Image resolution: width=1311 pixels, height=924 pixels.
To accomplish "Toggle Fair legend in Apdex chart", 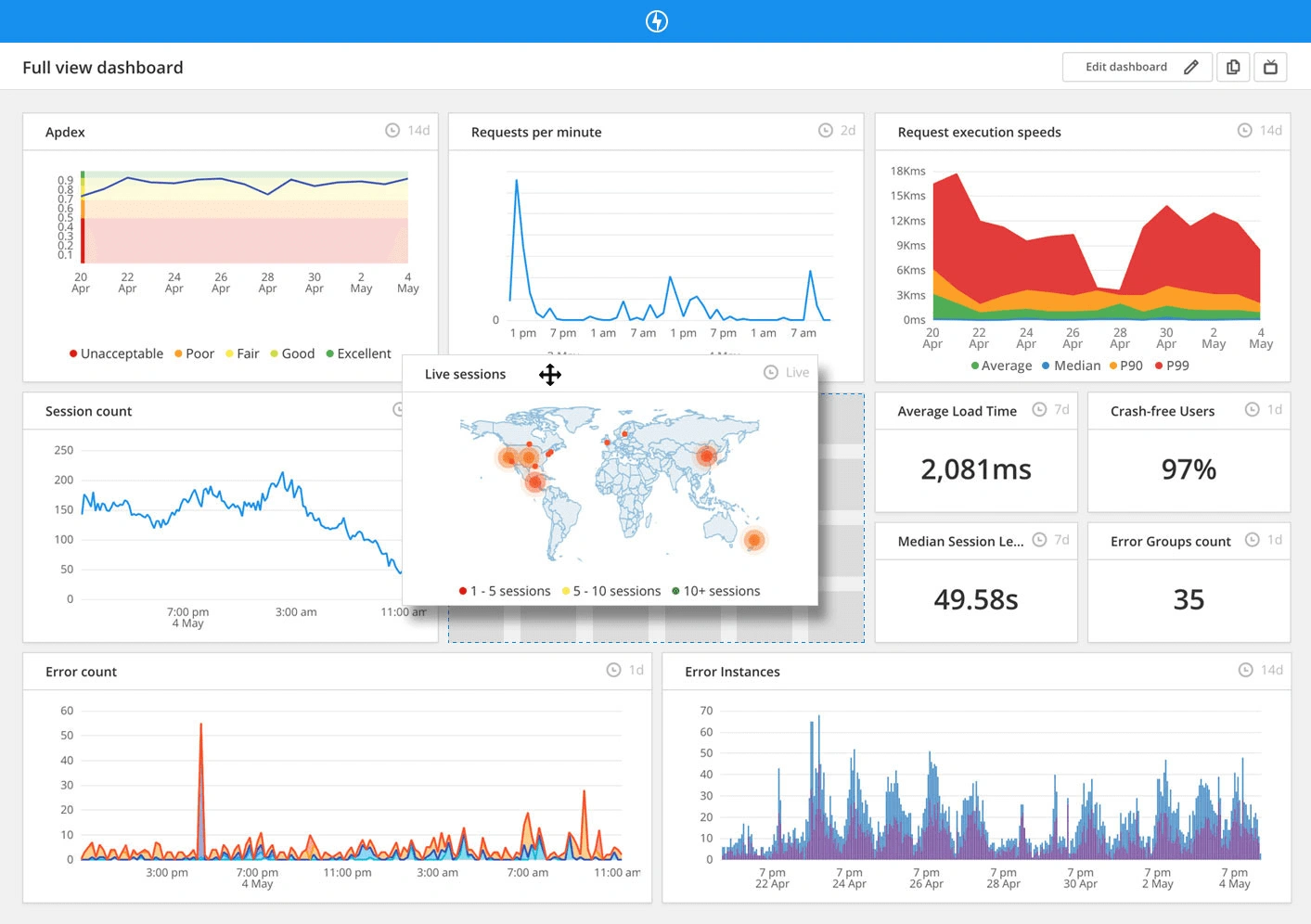I will pyautogui.click(x=242, y=354).
